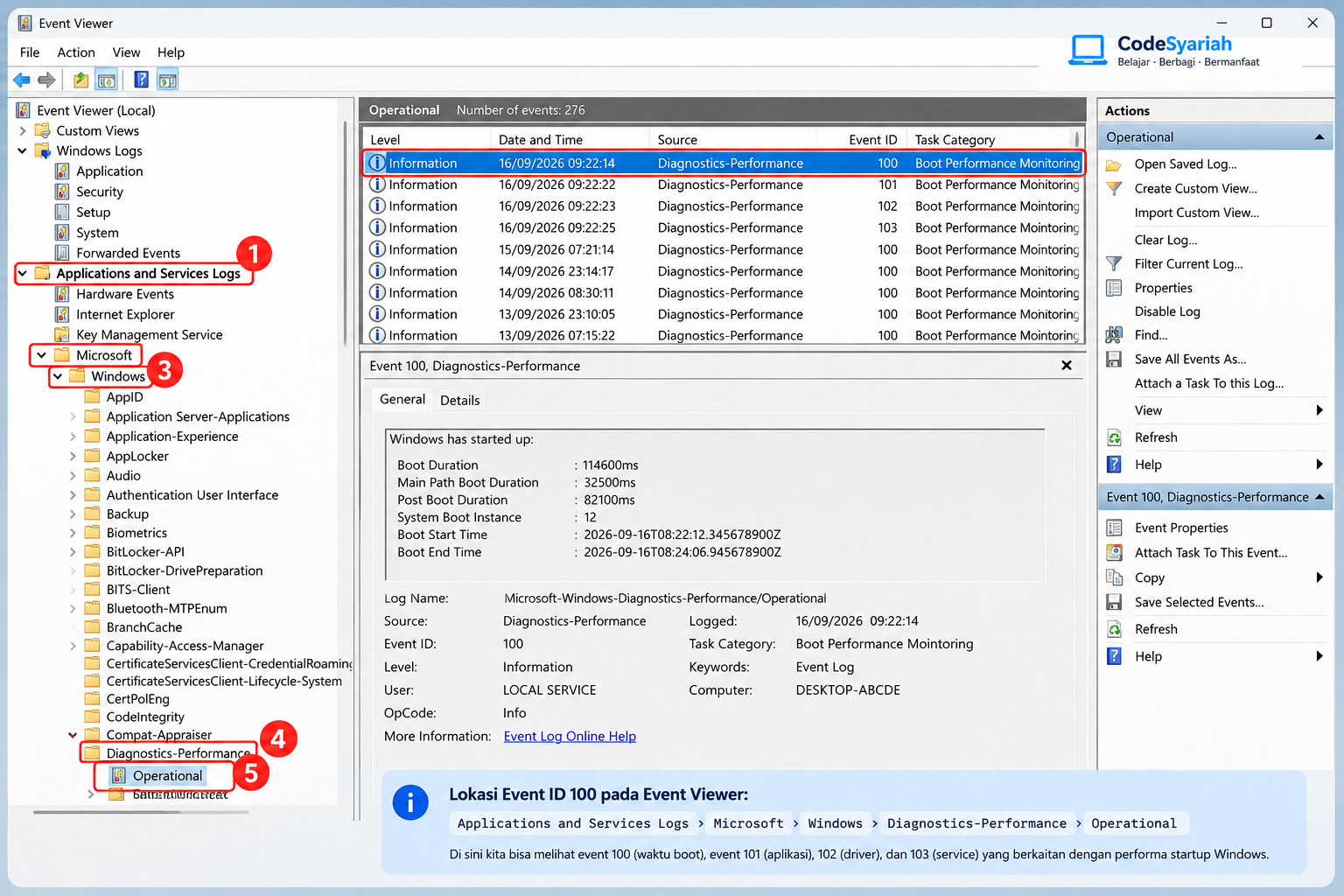Screen dimensions: 1344x896
Task: Expand the Application-Experience folder
Action: click(x=73, y=437)
